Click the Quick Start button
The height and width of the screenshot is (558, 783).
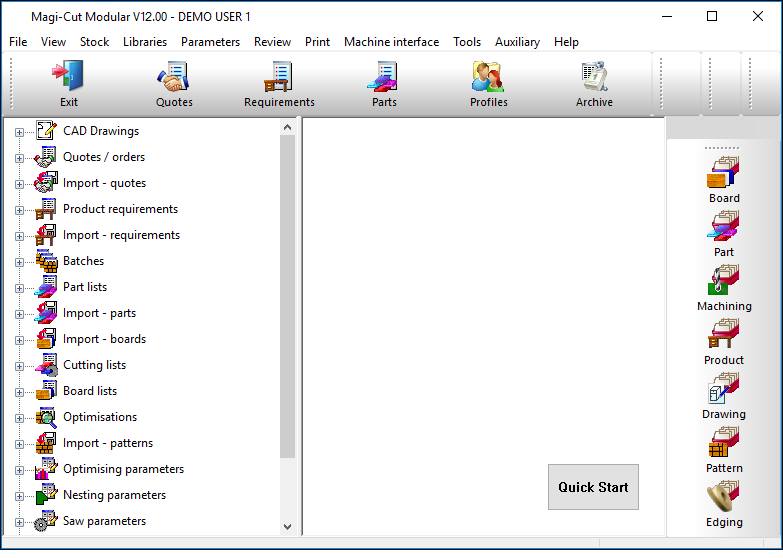[593, 487]
